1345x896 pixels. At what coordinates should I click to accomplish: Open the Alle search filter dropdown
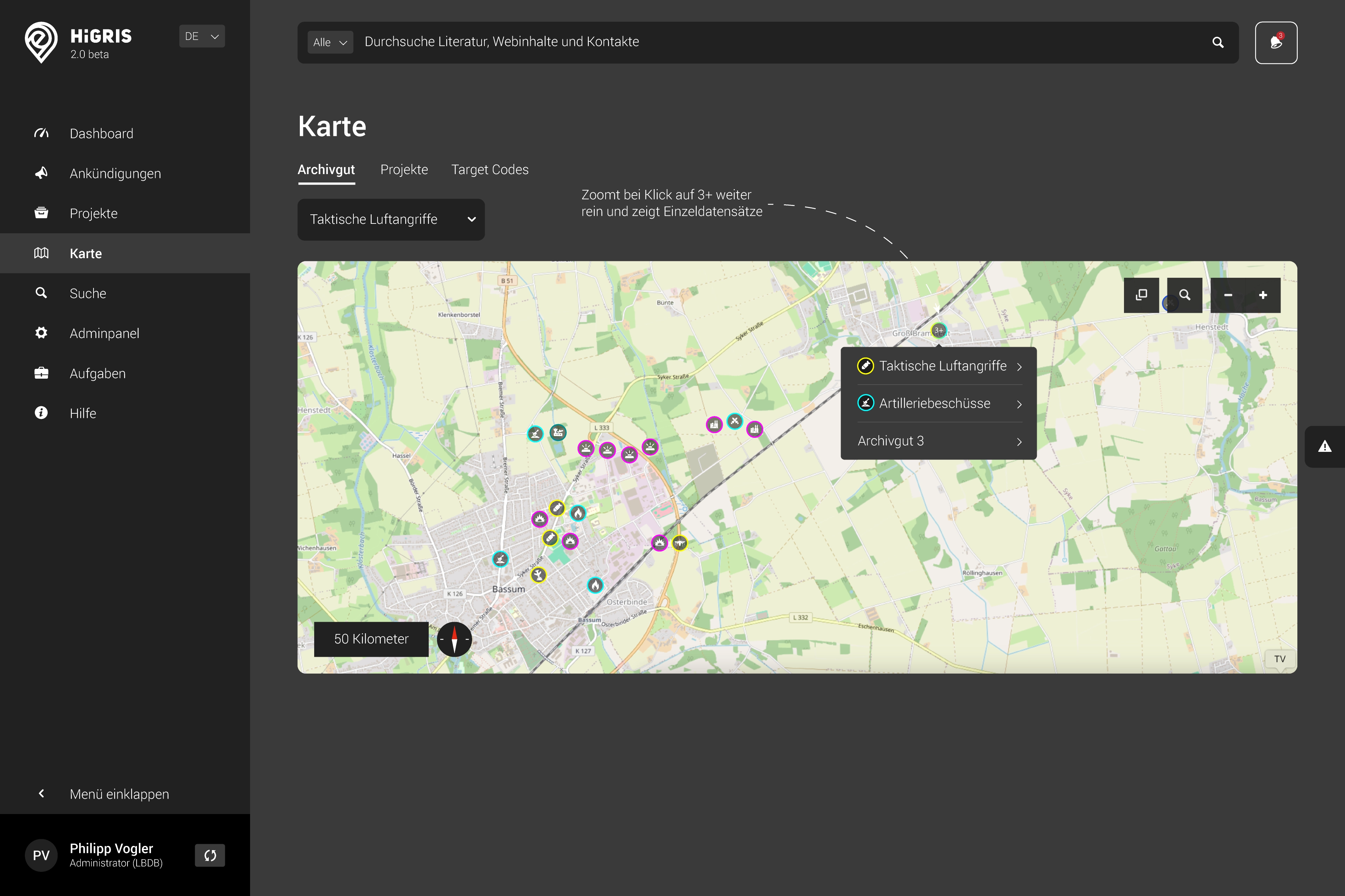point(330,43)
